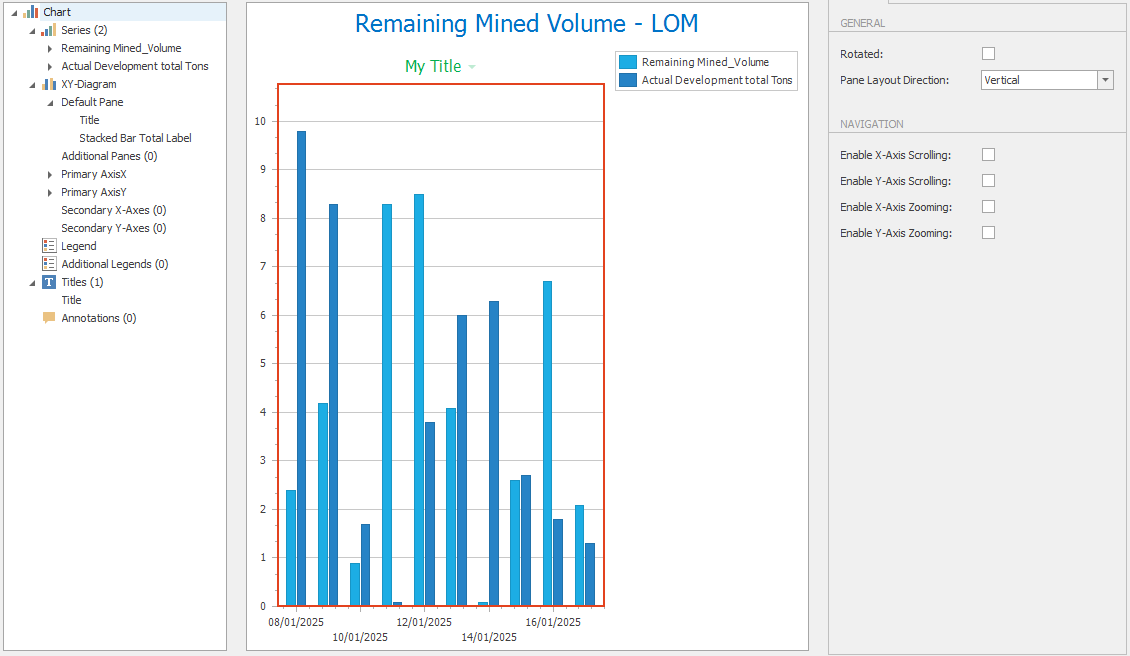Click the XY-Diagram icon in tree

(x=48, y=84)
